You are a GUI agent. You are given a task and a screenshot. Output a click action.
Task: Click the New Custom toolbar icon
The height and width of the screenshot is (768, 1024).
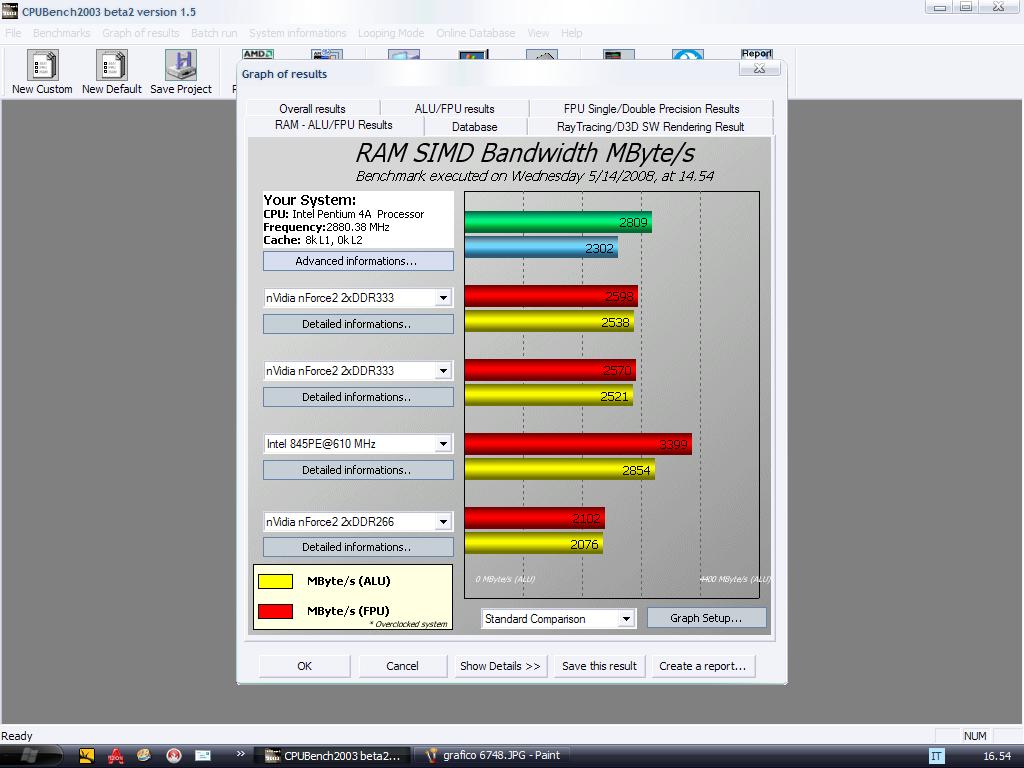pos(42,65)
